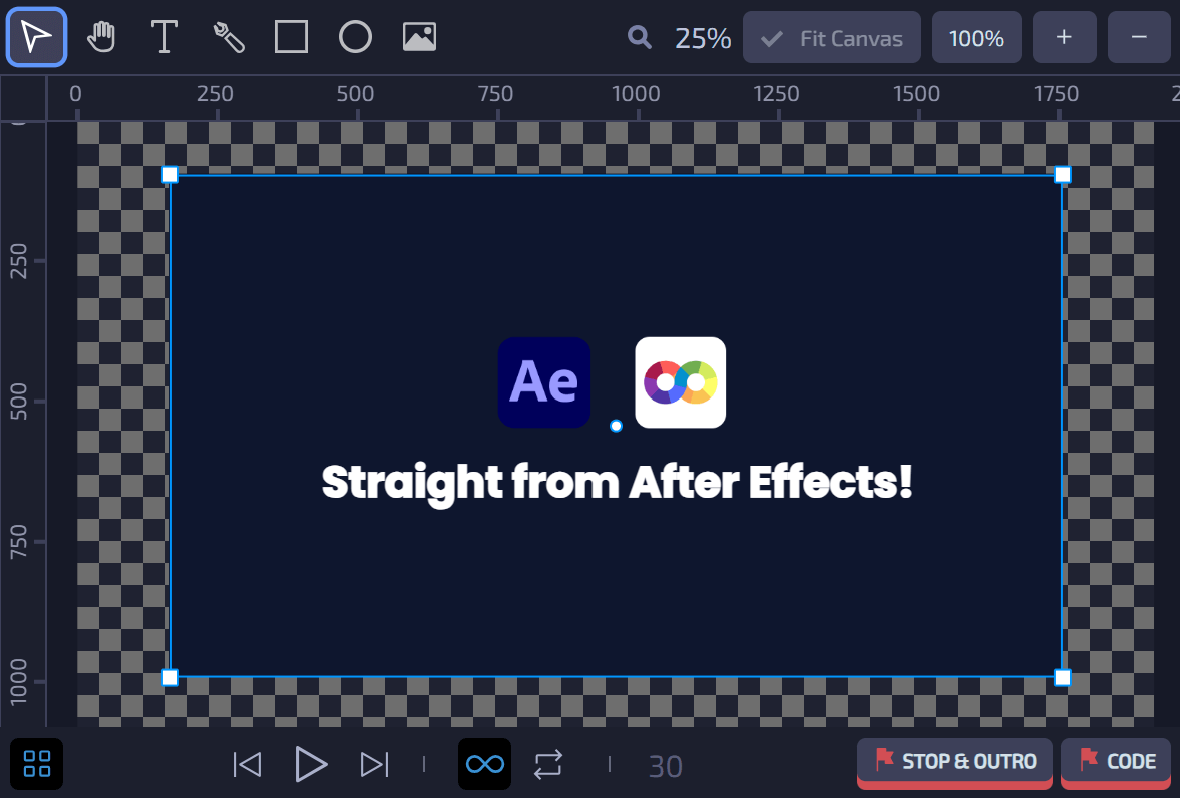Toggle infinite loop mode
The width and height of the screenshot is (1180, 798).
click(485, 764)
